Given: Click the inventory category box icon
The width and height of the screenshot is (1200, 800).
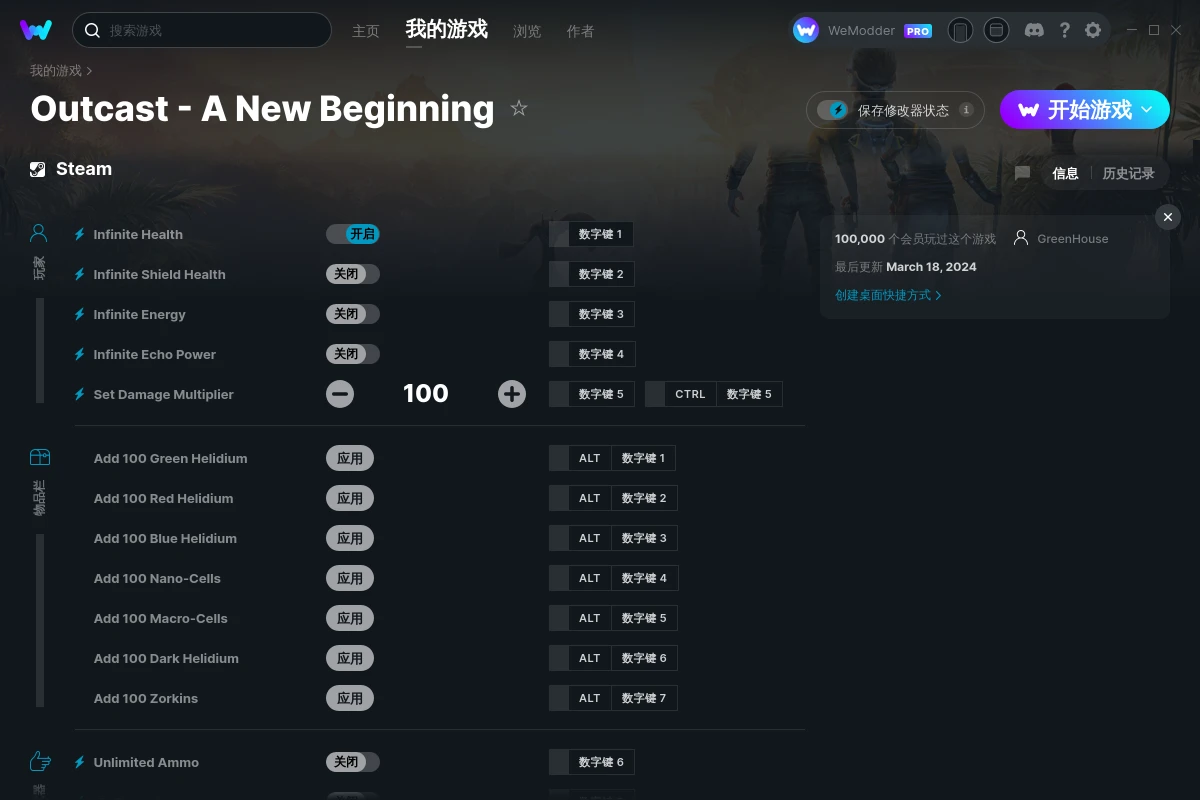Looking at the screenshot, I should click(39, 457).
